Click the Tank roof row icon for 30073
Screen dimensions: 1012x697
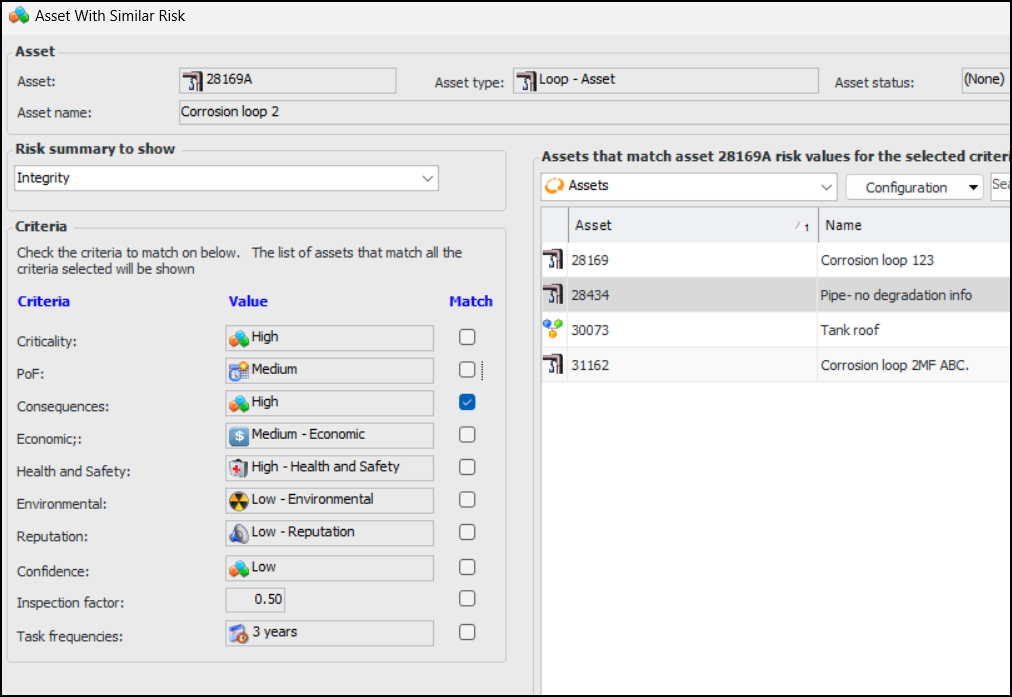(x=553, y=330)
